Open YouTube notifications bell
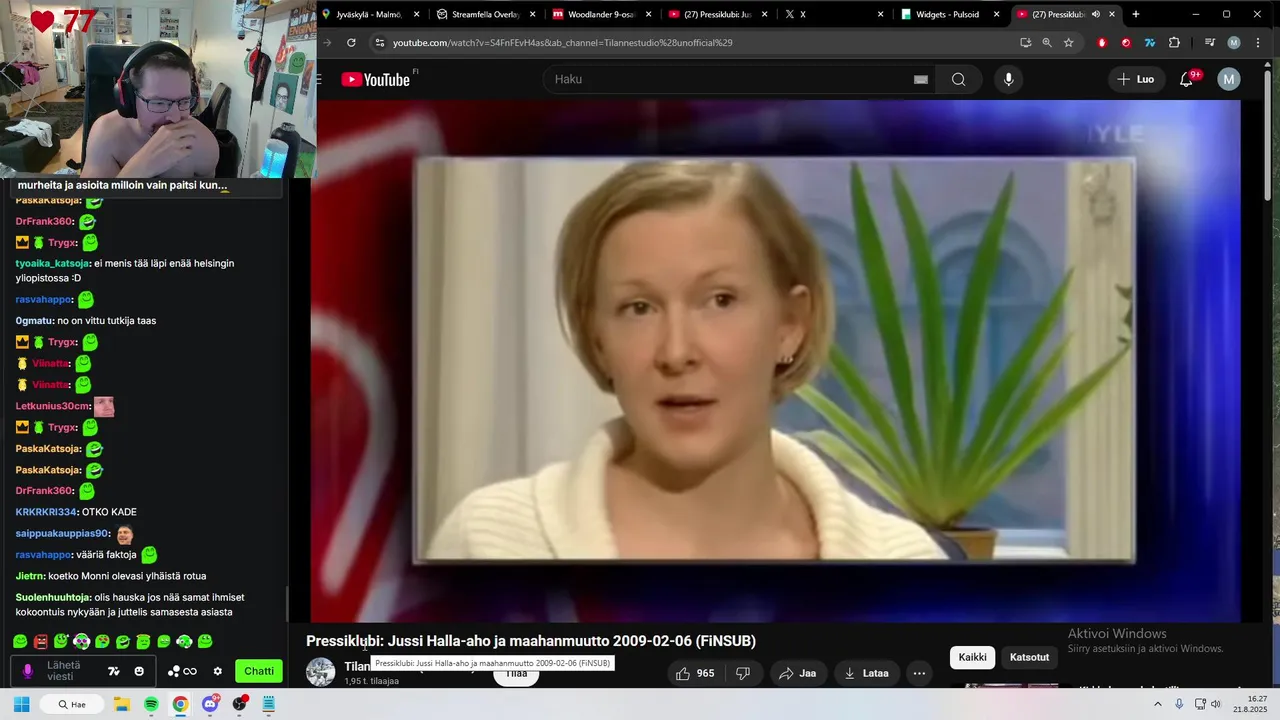The image size is (1280, 720). tap(1186, 79)
